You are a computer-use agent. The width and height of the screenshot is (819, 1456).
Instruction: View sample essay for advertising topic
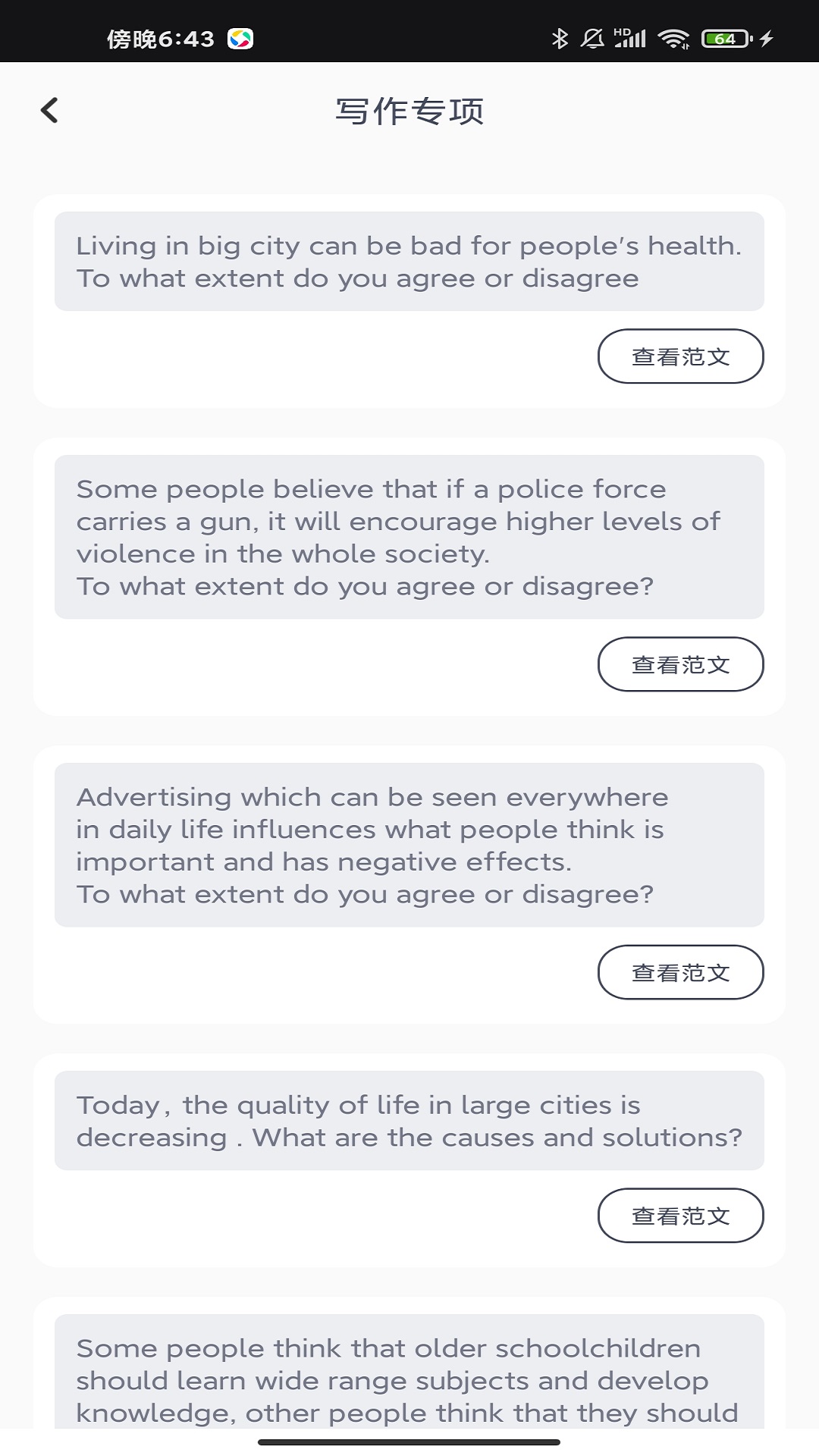[680, 972]
